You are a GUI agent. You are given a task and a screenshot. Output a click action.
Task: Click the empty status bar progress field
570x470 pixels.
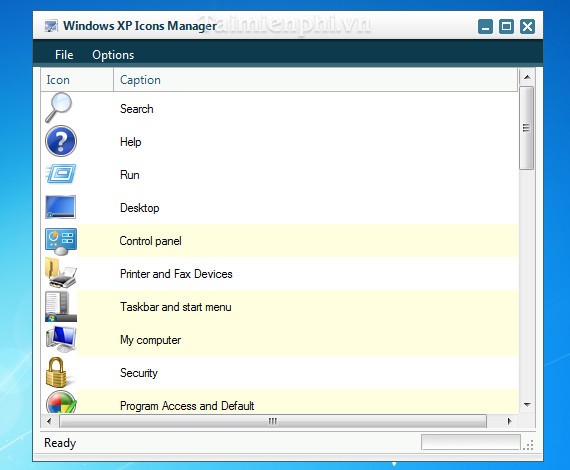[x=471, y=442]
